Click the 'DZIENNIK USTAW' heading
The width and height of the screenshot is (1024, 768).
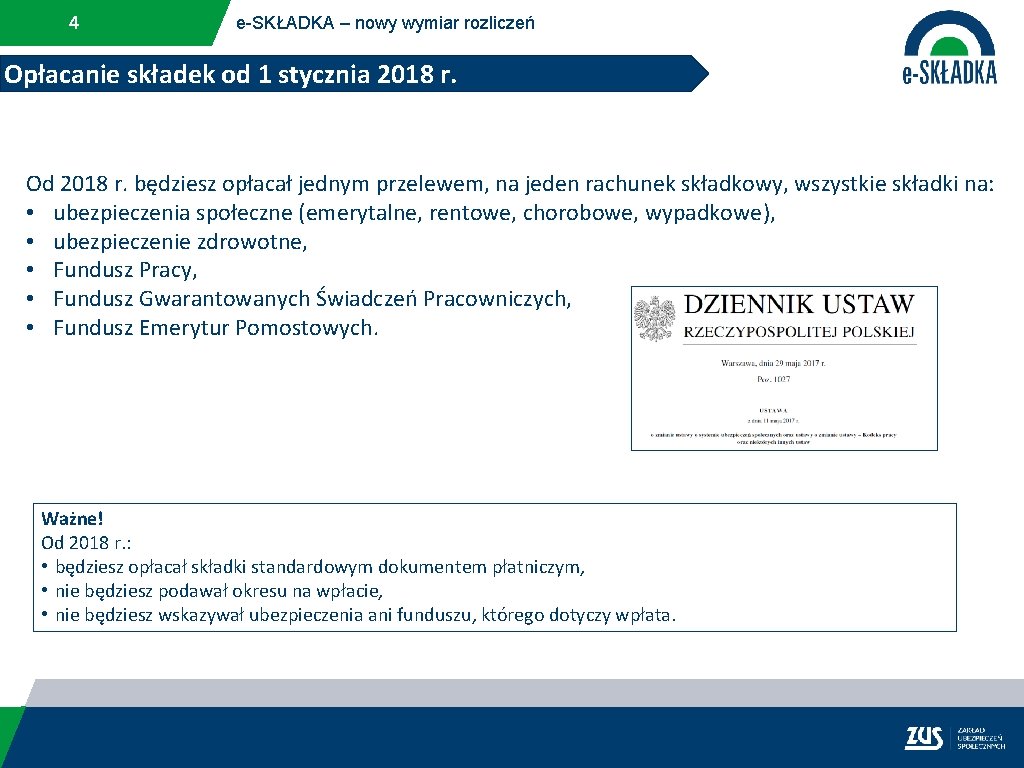point(799,304)
